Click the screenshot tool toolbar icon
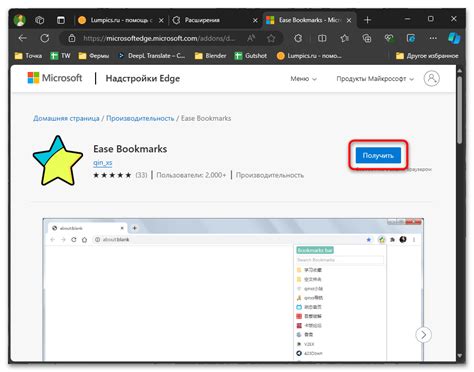The image size is (474, 372). pyautogui.click(x=411, y=38)
